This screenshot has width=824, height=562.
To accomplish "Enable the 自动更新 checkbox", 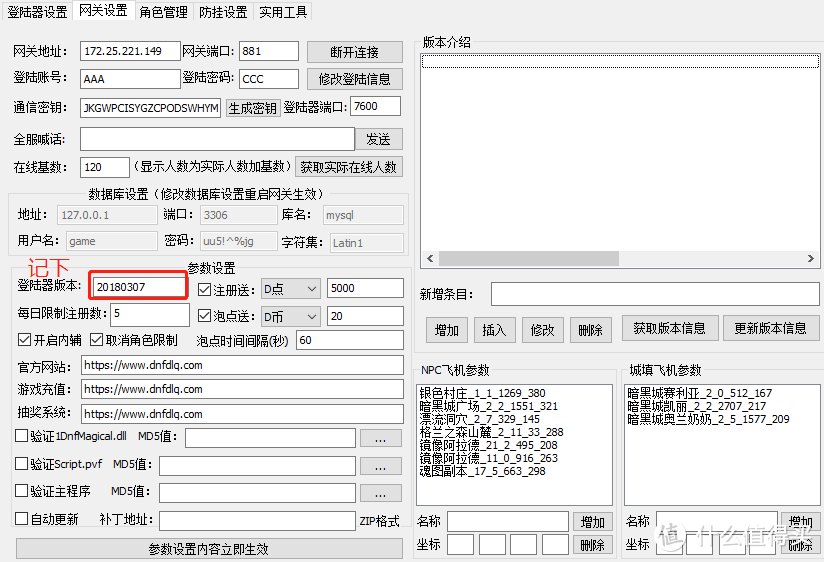I will point(22,518).
